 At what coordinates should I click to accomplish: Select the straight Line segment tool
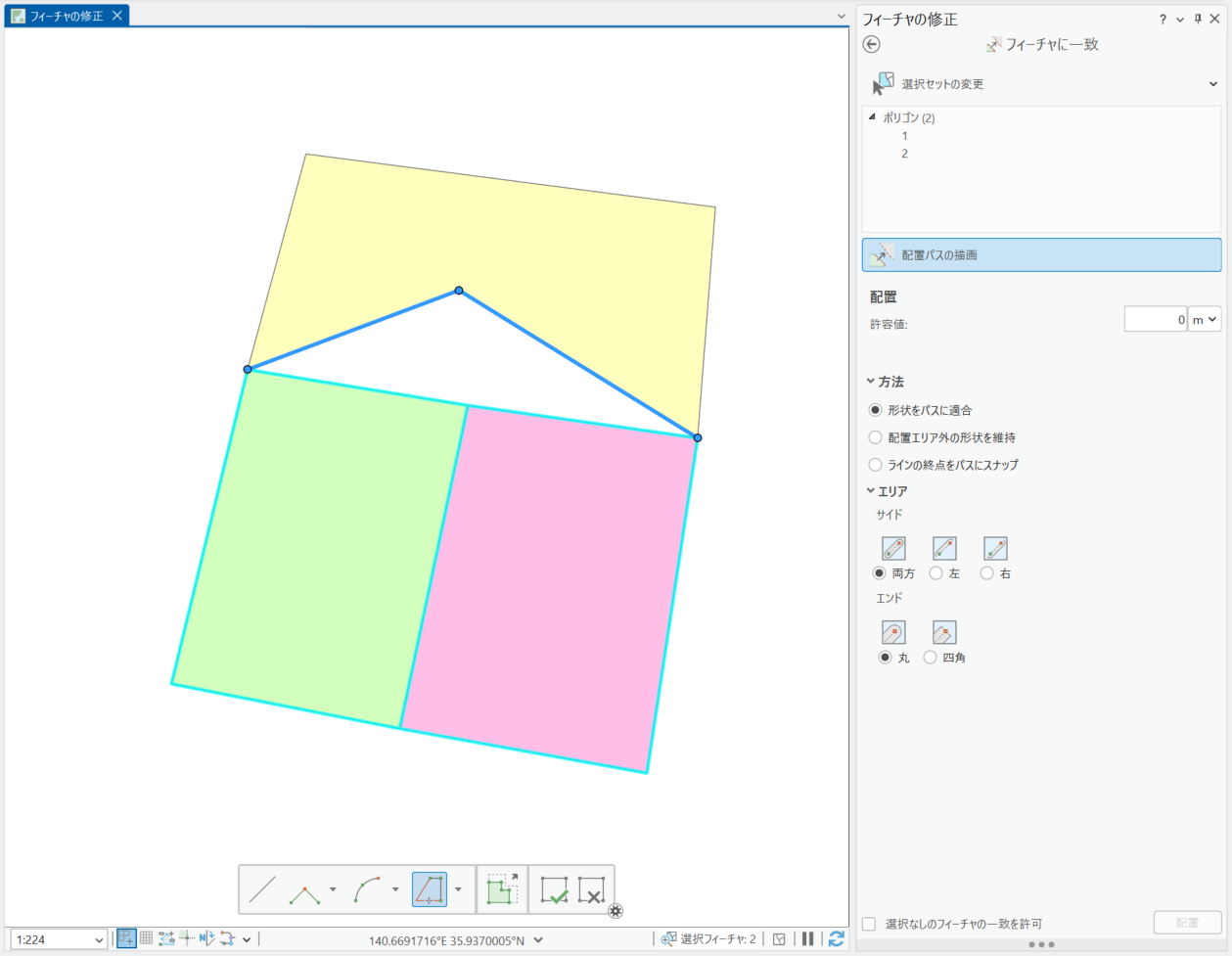(x=262, y=889)
